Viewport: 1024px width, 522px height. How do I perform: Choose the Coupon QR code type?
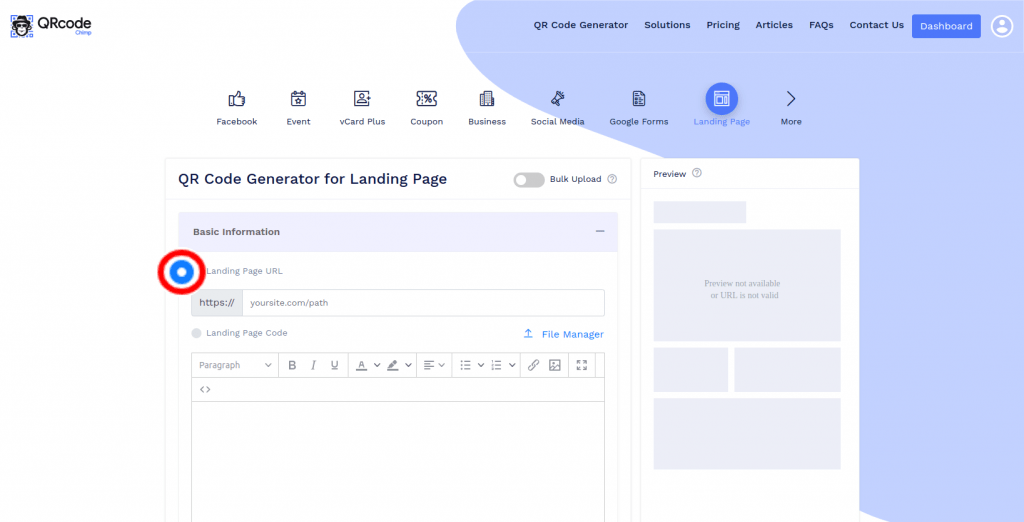(x=426, y=108)
